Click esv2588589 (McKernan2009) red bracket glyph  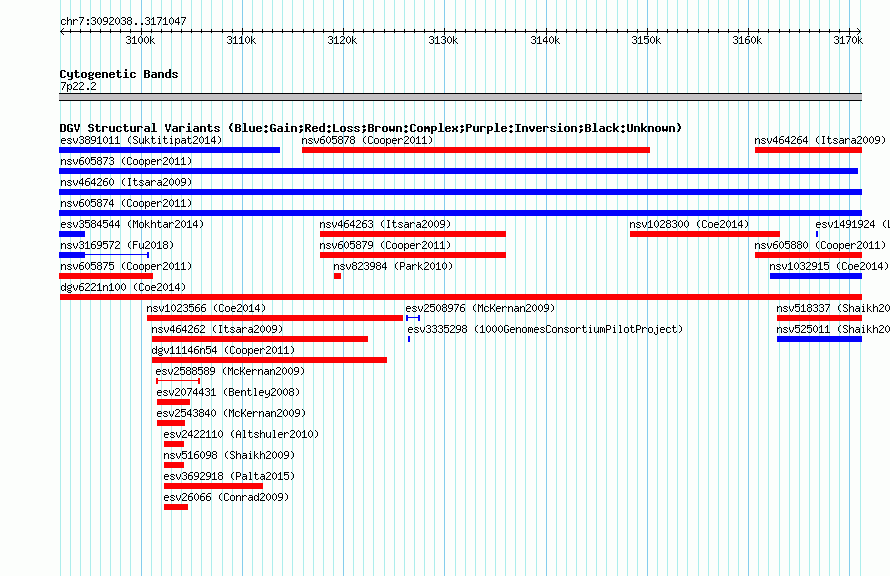[178, 381]
